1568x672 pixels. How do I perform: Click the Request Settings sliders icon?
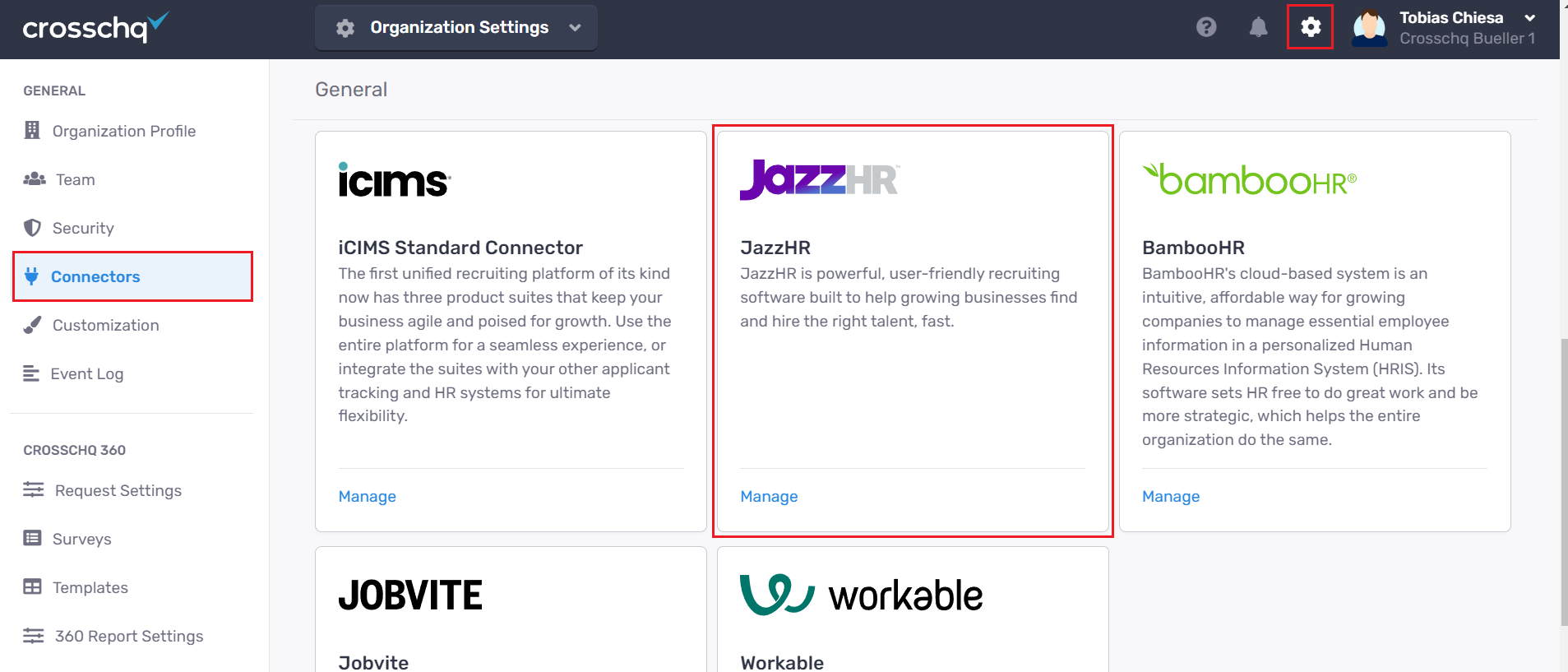34,489
